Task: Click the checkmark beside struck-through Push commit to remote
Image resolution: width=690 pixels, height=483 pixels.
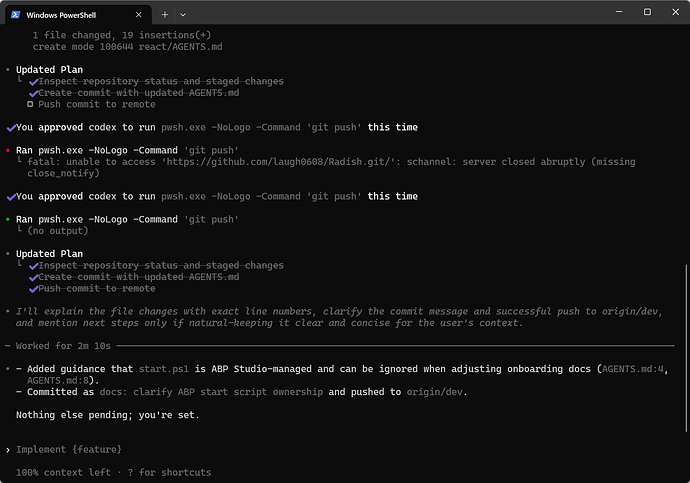Action: point(33,289)
